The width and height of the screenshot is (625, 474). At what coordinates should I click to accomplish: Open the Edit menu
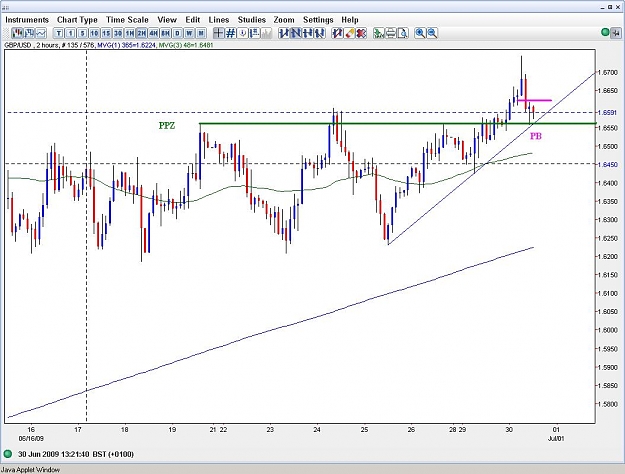click(x=193, y=20)
